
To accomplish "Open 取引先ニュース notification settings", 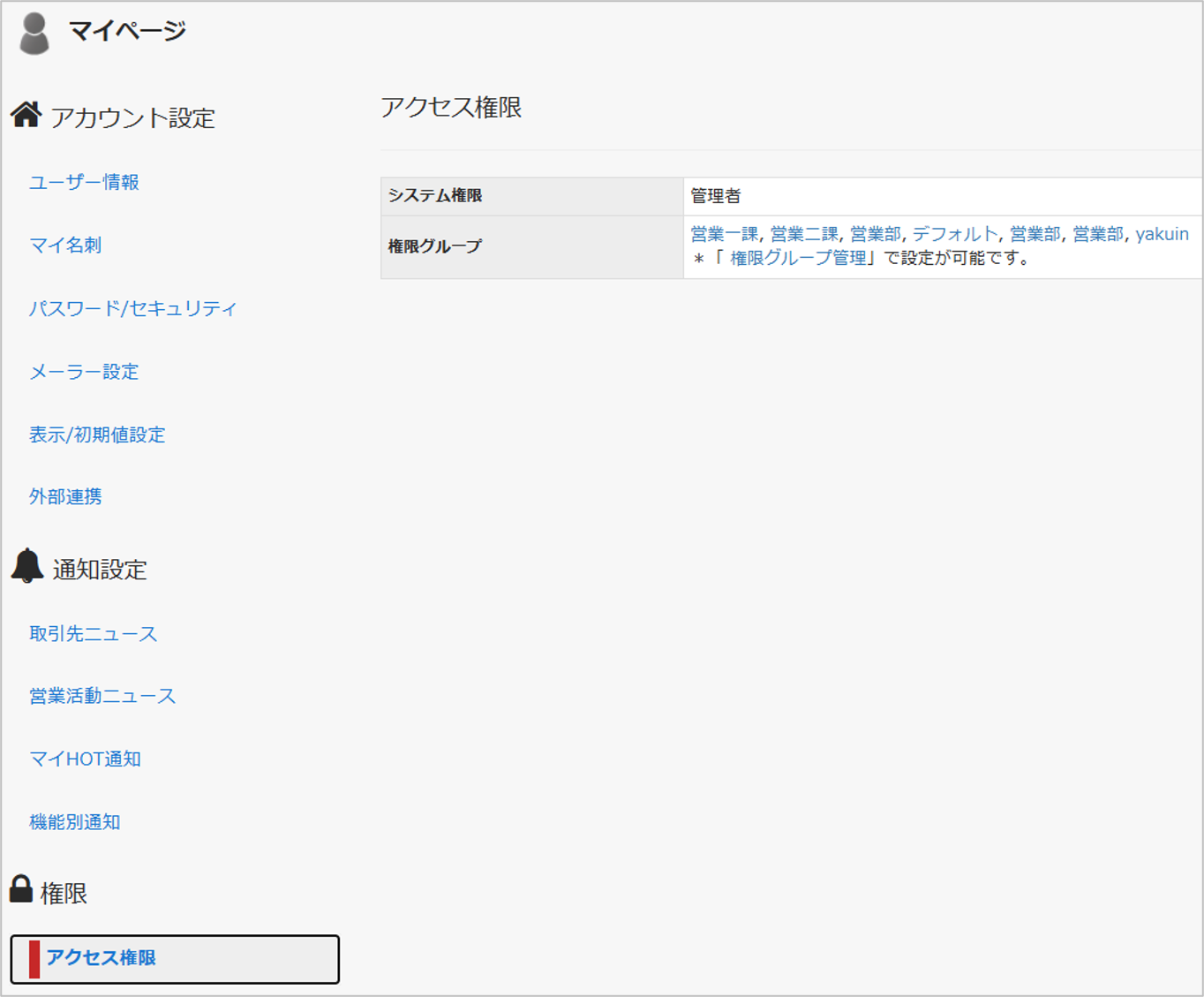I will (94, 633).
